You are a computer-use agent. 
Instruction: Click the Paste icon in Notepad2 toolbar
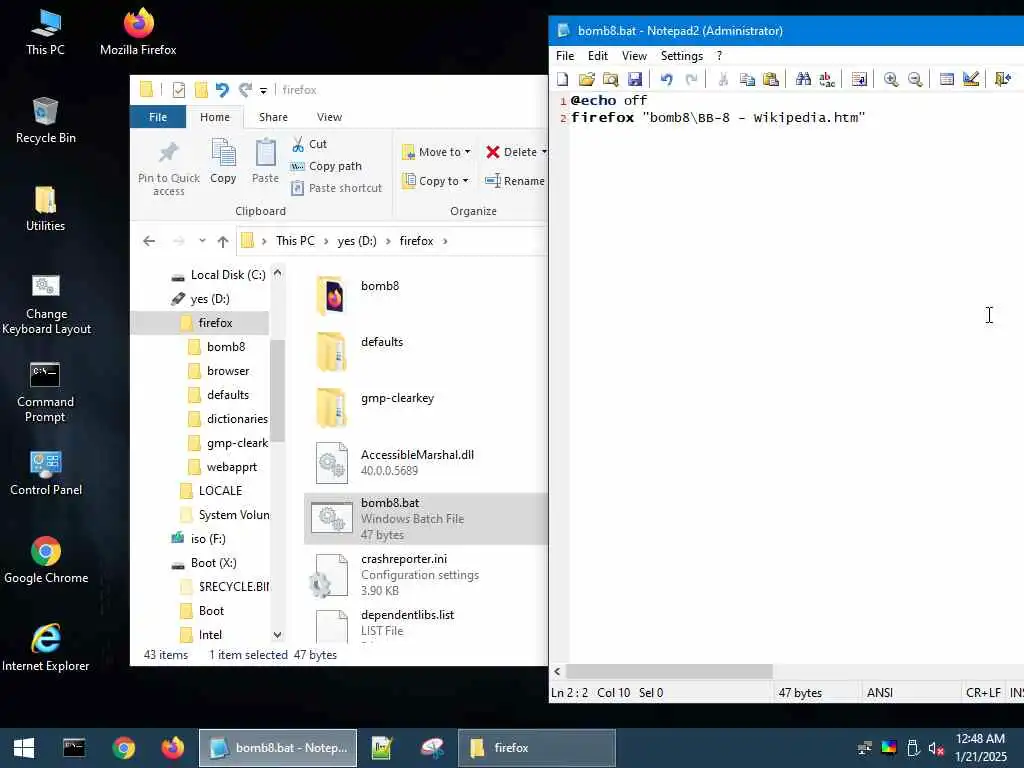click(771, 80)
